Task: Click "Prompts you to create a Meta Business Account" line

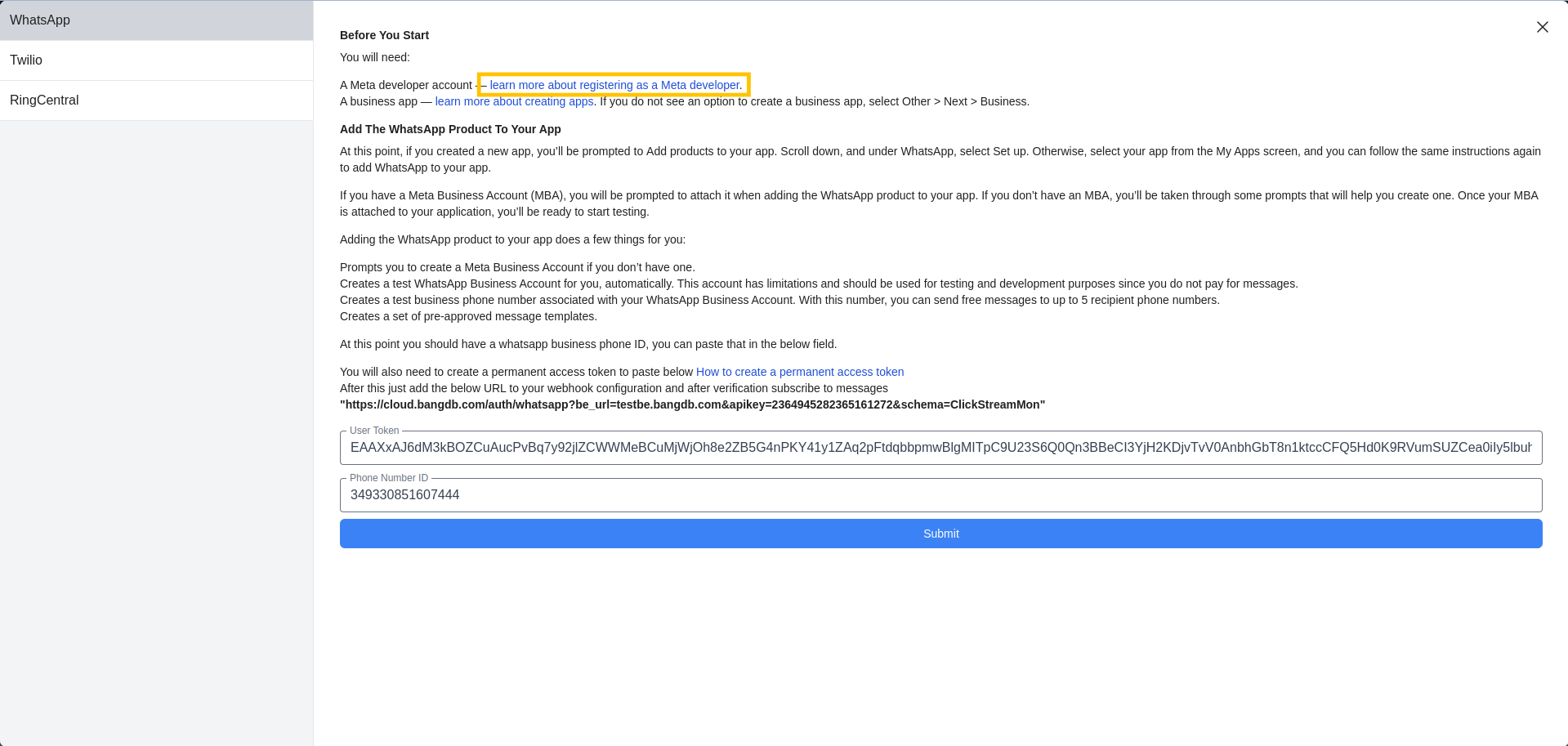Action: [x=517, y=267]
